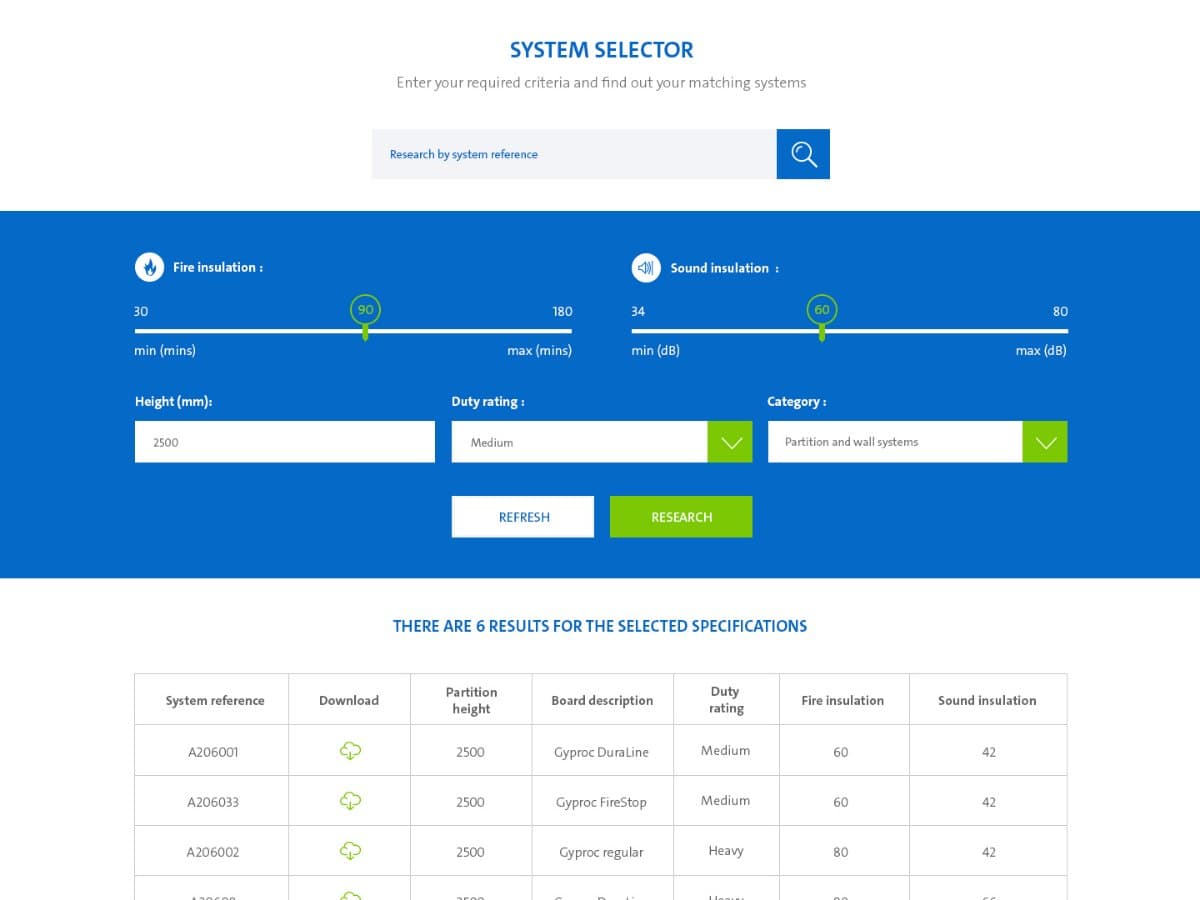Click the SYSTEM SELECTOR heading
1200x900 pixels.
click(601, 50)
